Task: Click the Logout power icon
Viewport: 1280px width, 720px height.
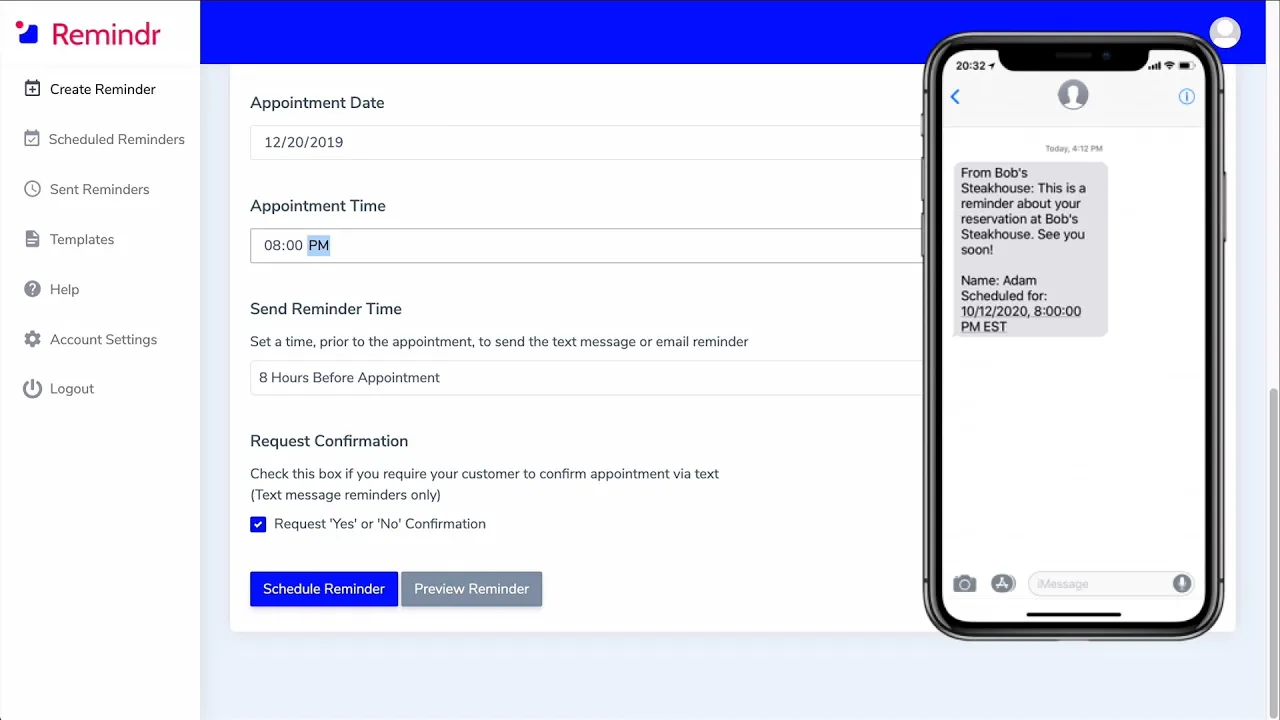Action: pyautogui.click(x=32, y=389)
